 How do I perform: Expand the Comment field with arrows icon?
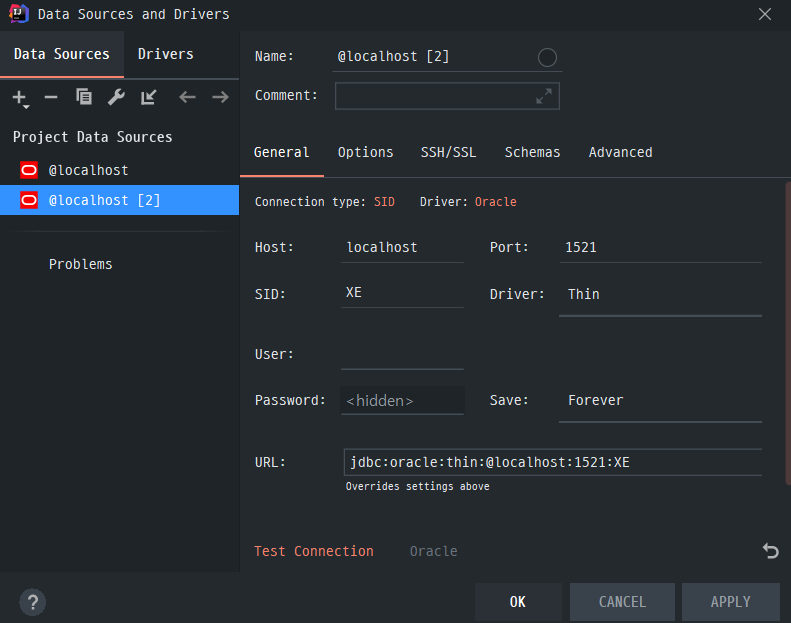544,96
